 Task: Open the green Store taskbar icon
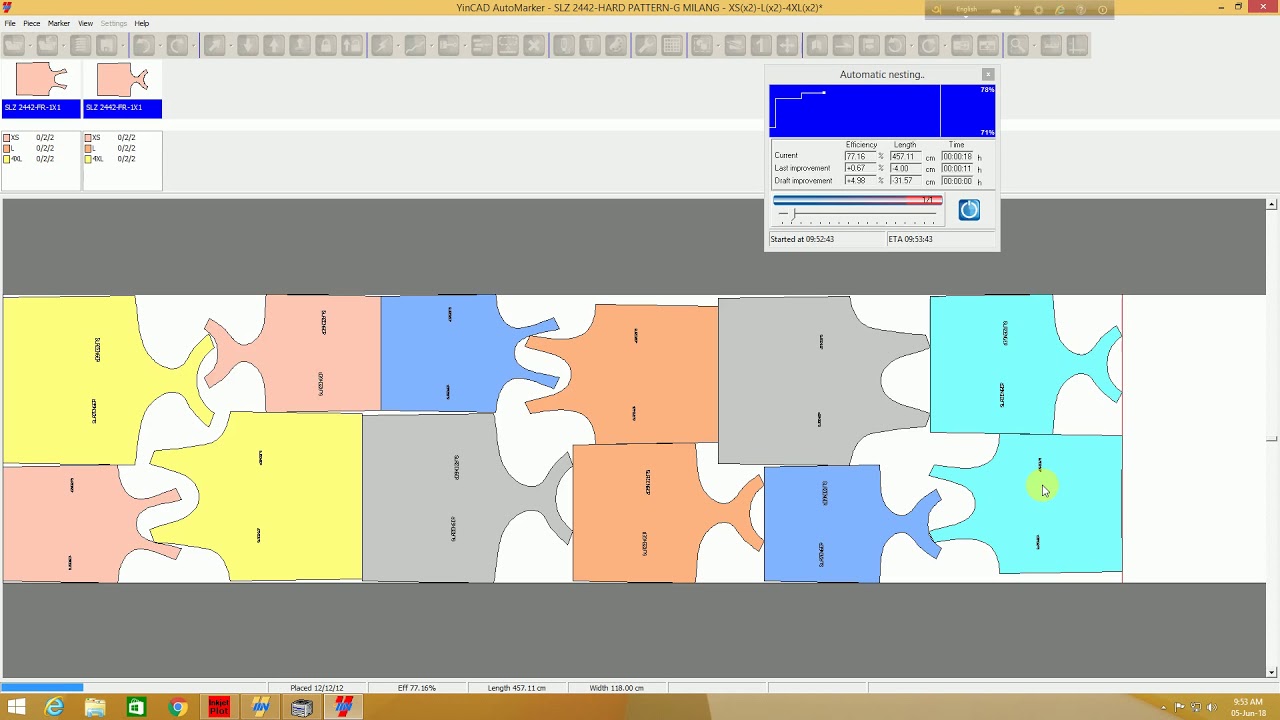136,707
